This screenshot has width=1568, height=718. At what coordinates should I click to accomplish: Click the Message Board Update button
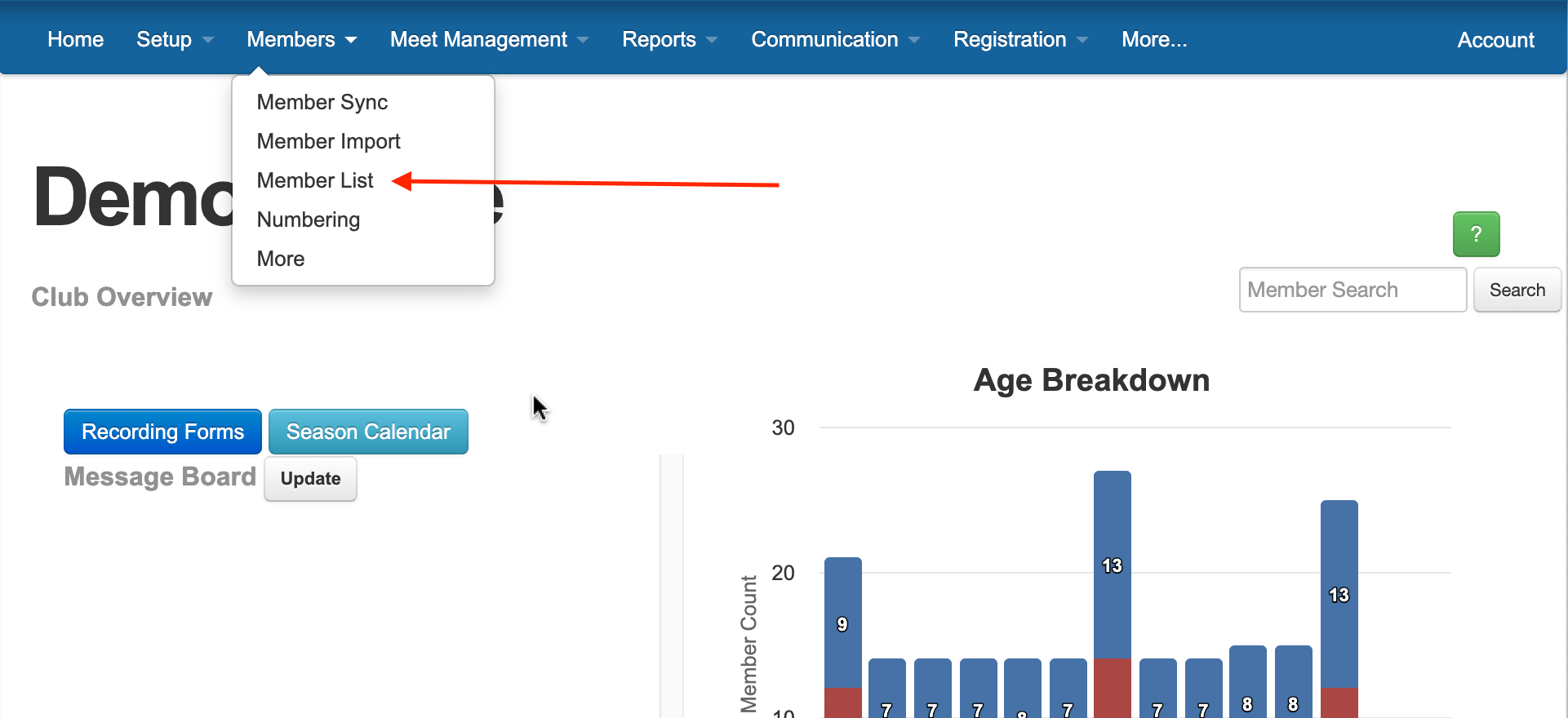(310, 479)
